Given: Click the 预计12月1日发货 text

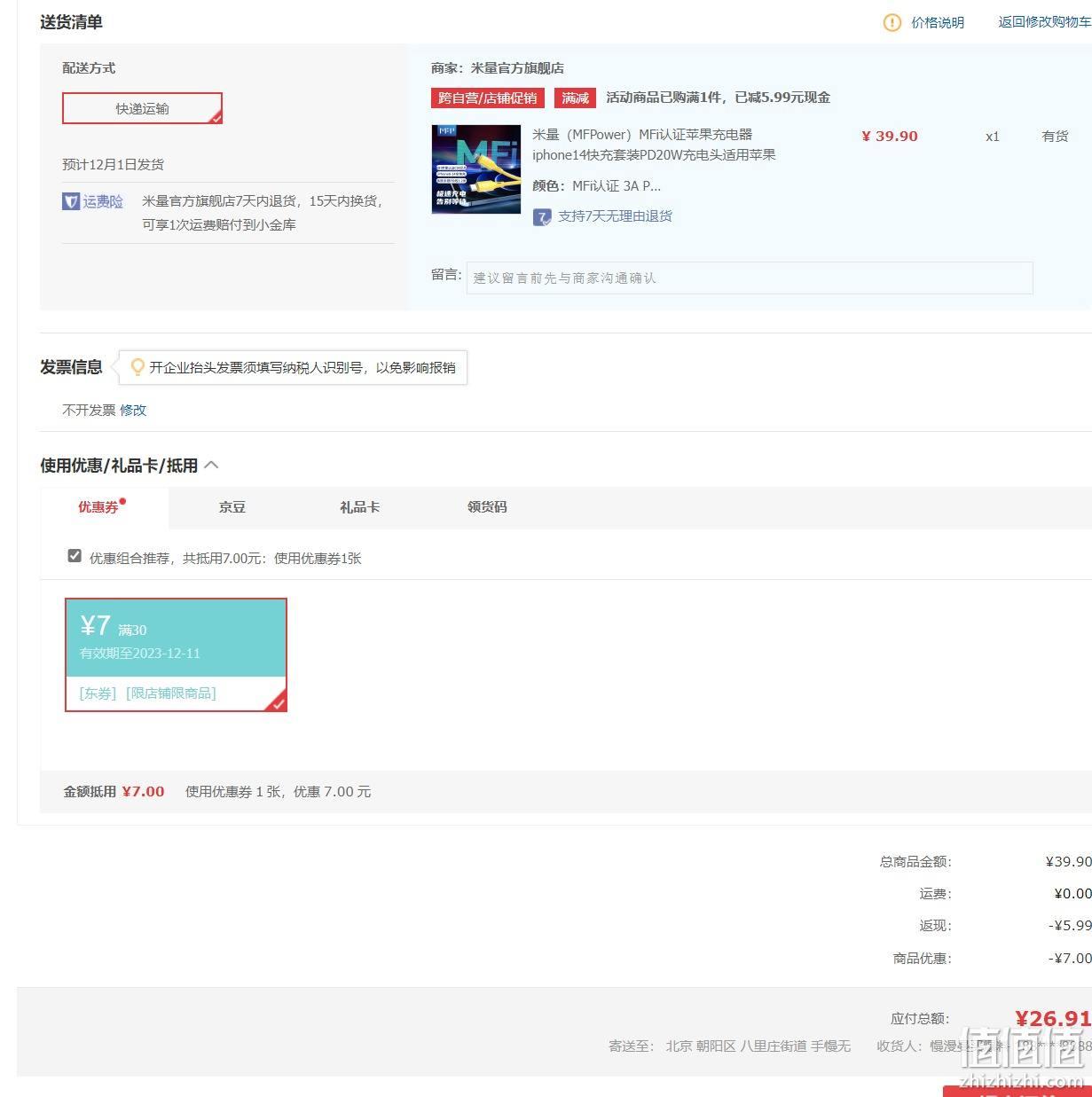Looking at the screenshot, I should tap(113, 164).
